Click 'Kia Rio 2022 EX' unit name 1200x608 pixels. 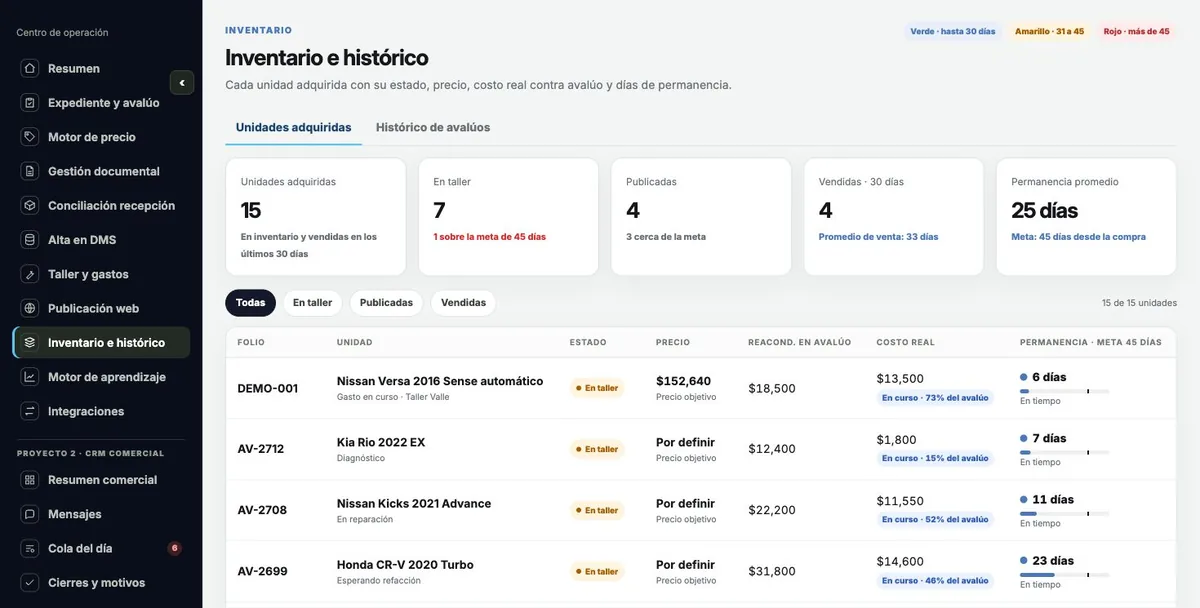[381, 442]
